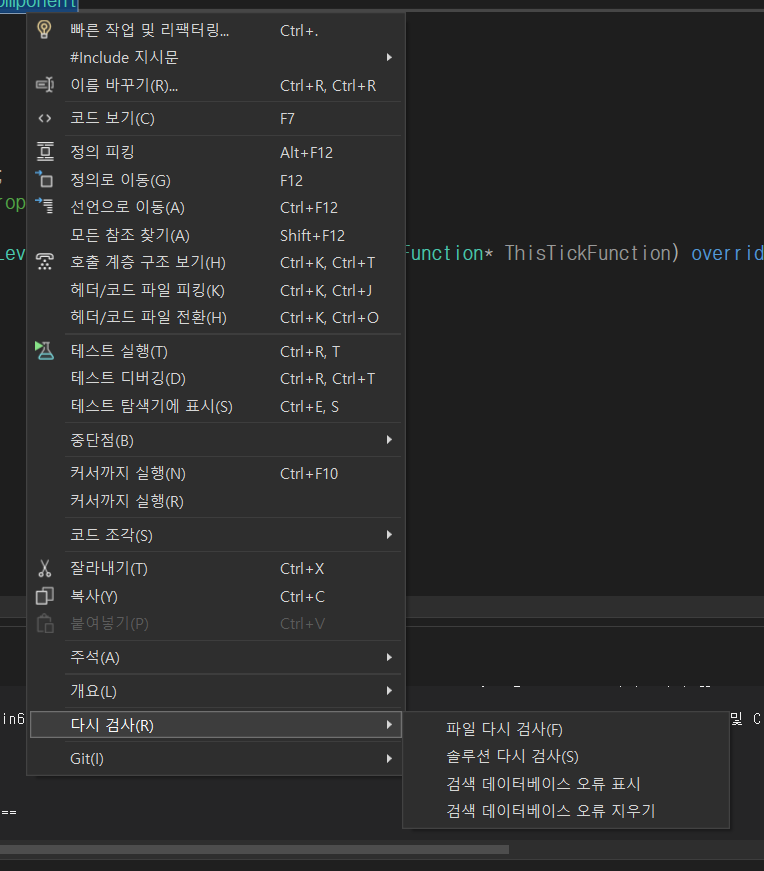Open 호출 계층 구조 보기(H)
The height and width of the screenshot is (871, 764).
tap(216, 262)
